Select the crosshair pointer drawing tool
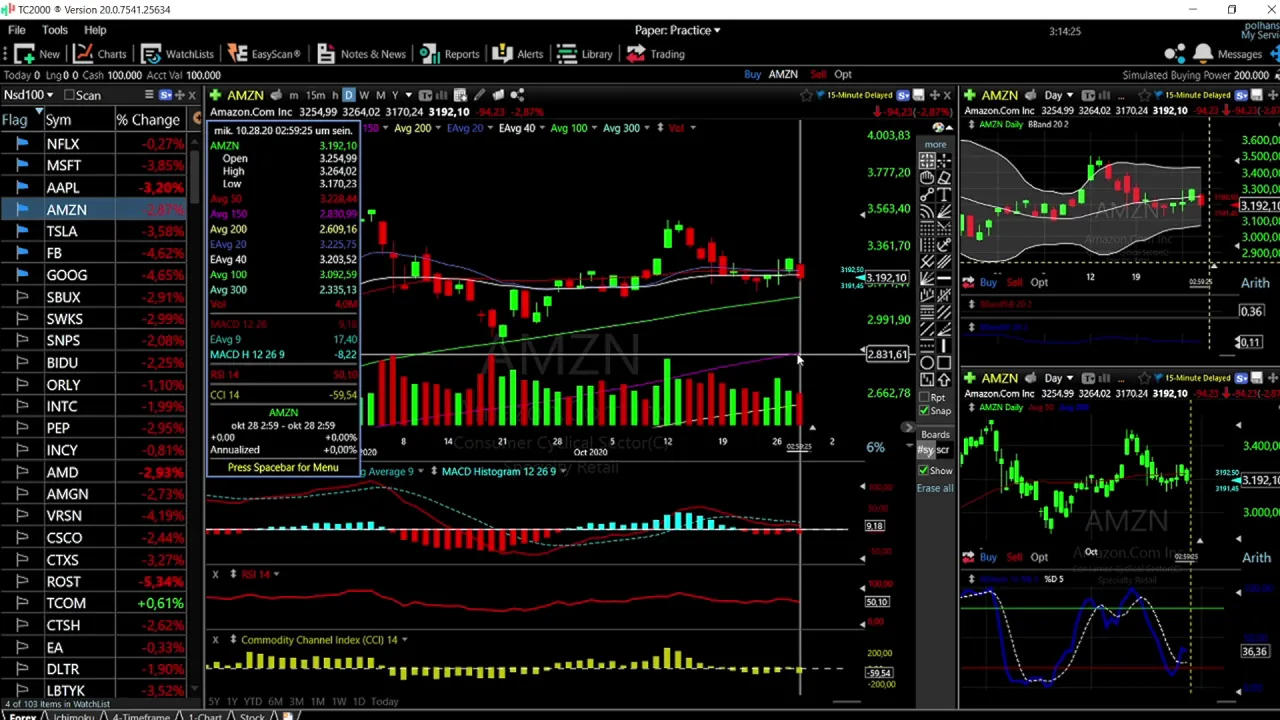 point(944,160)
